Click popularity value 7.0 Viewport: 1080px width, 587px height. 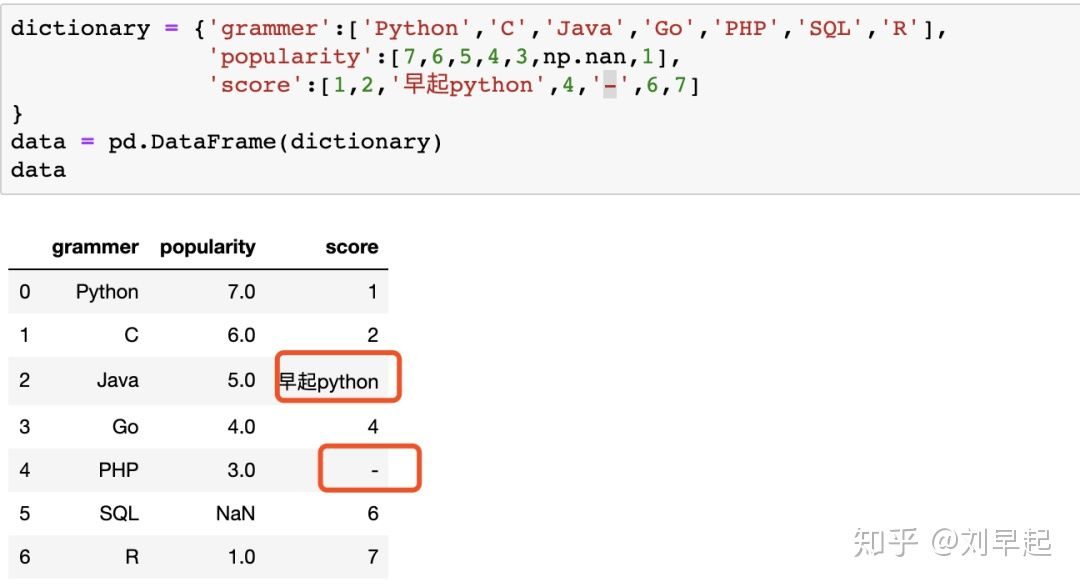(241, 292)
